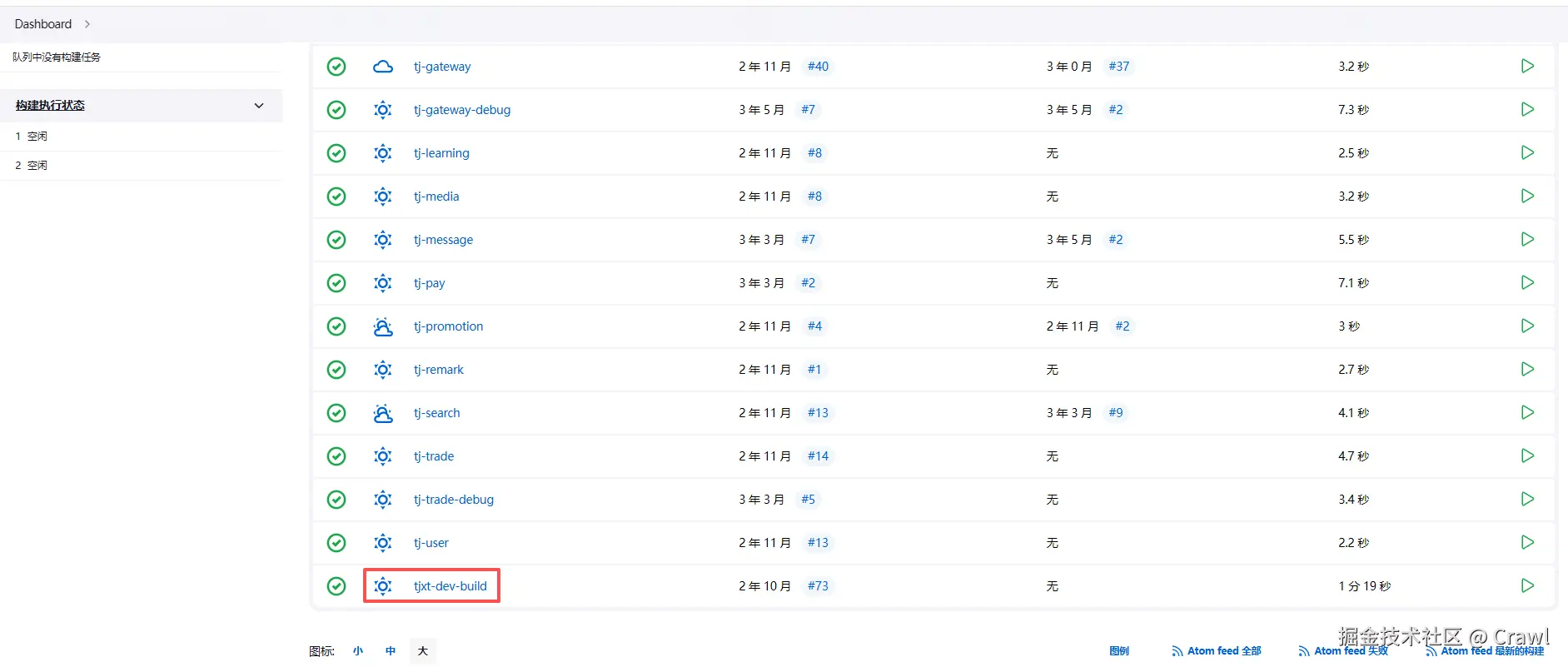
Task: Open failed build #9 of tj-search
Action: click(x=1116, y=413)
